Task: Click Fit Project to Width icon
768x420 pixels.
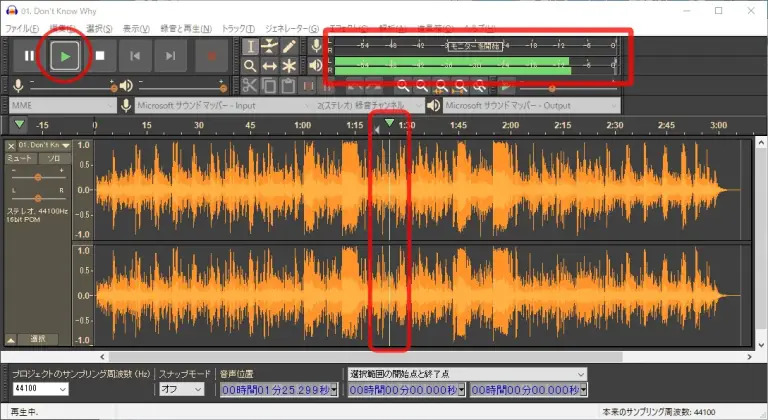Action: click(x=460, y=86)
